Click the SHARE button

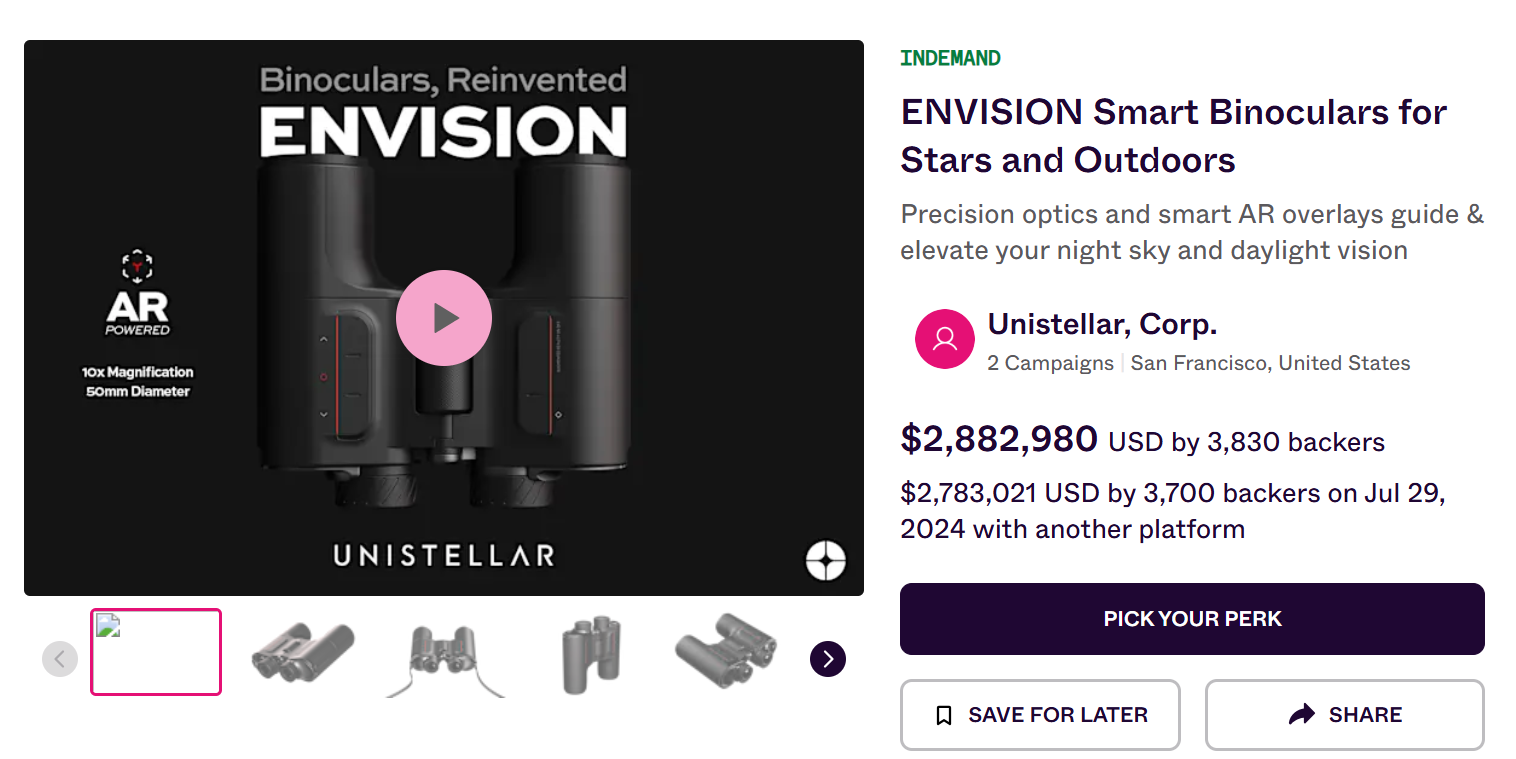click(x=1345, y=715)
